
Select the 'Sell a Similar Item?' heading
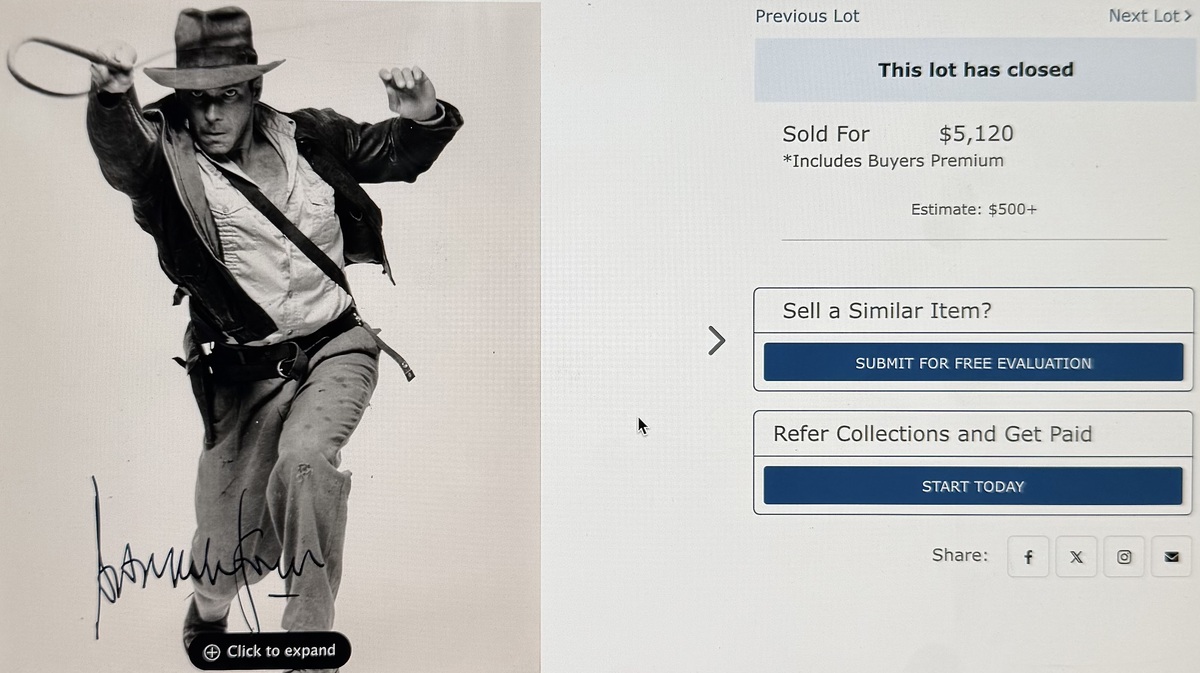click(x=887, y=311)
